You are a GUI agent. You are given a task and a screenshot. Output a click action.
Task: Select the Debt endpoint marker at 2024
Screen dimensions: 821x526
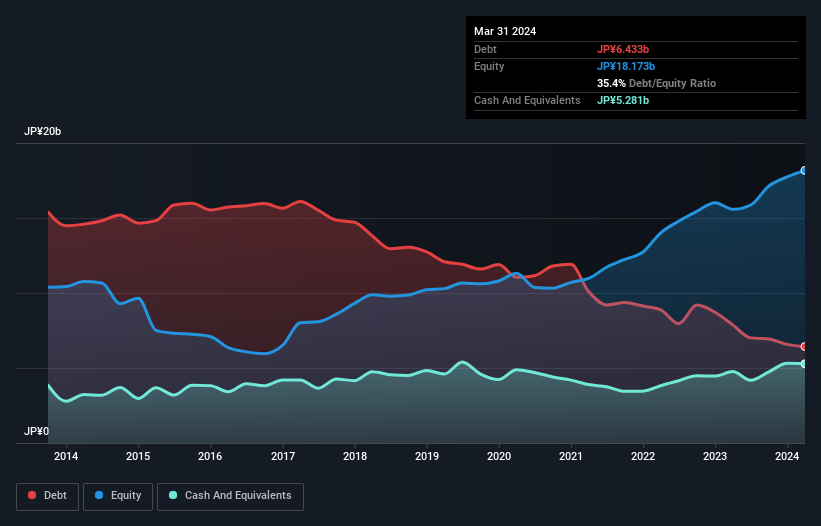[x=804, y=346]
